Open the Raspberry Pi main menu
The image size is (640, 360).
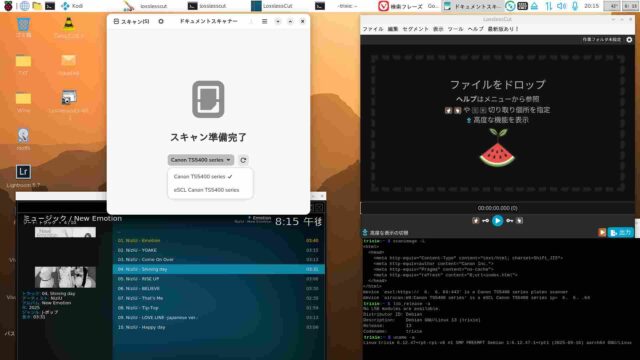point(8,6)
